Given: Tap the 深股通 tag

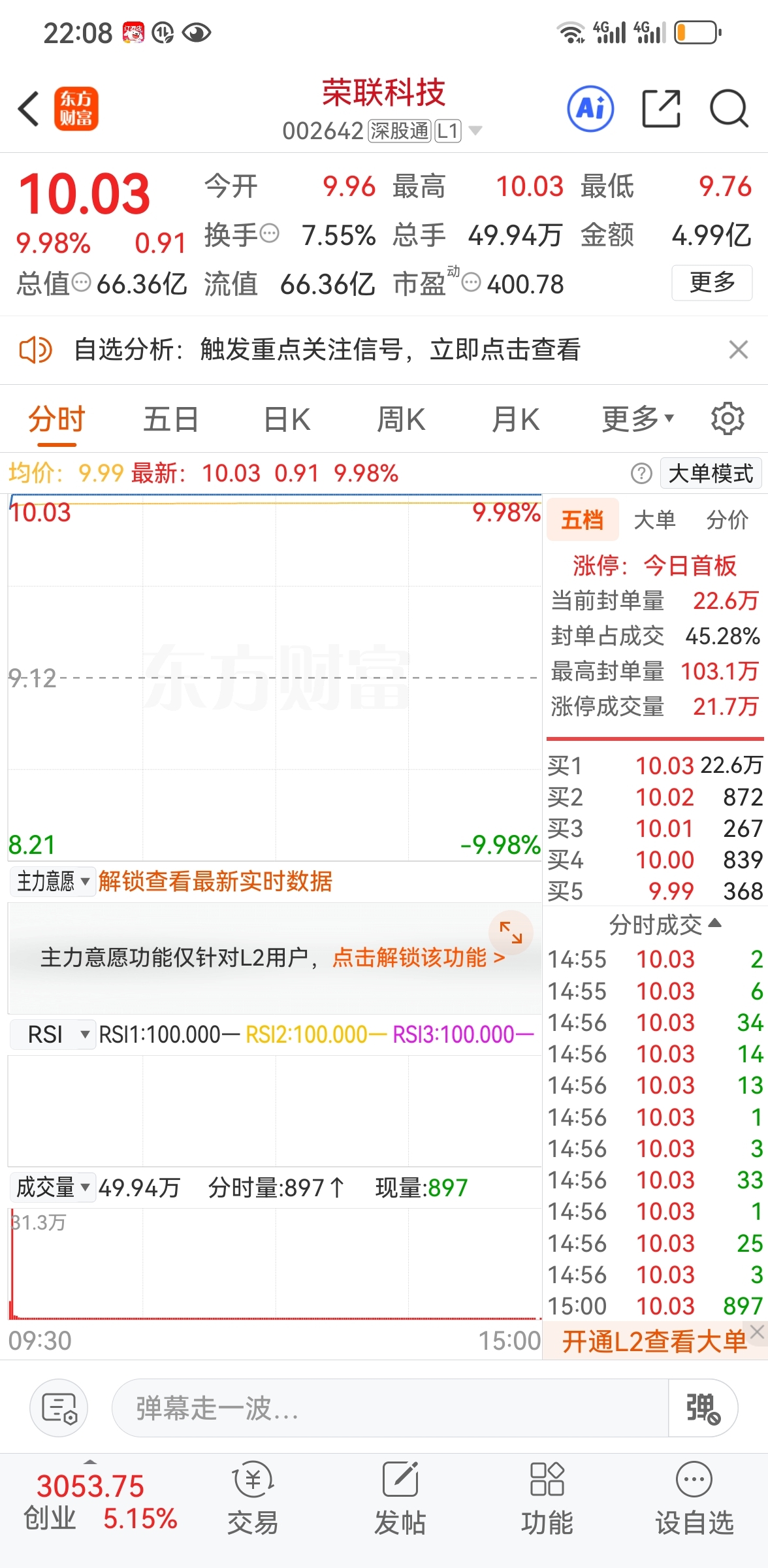Looking at the screenshot, I should click(x=399, y=131).
